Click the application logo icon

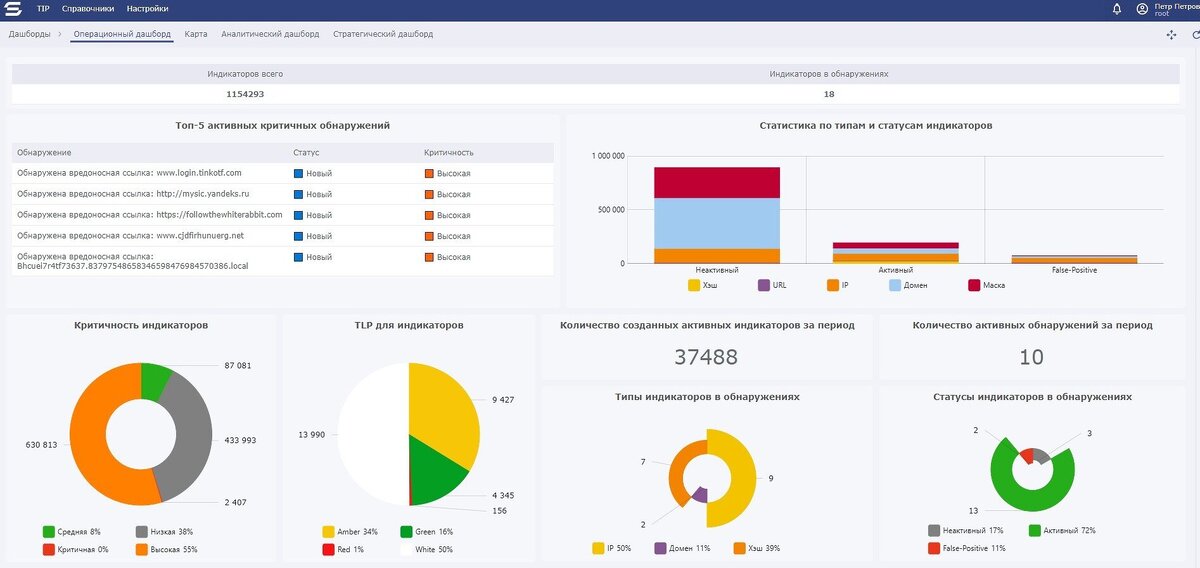[x=14, y=9]
